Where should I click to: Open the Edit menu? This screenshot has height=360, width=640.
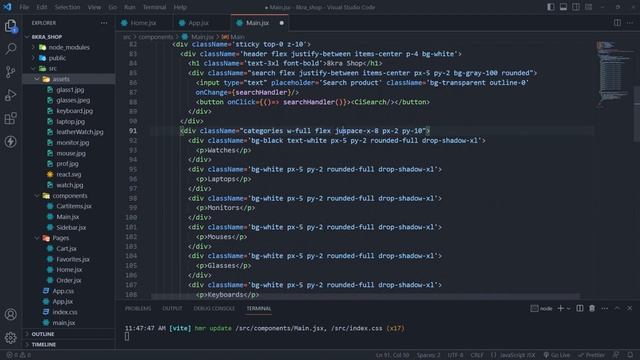pyautogui.click(x=41, y=7)
